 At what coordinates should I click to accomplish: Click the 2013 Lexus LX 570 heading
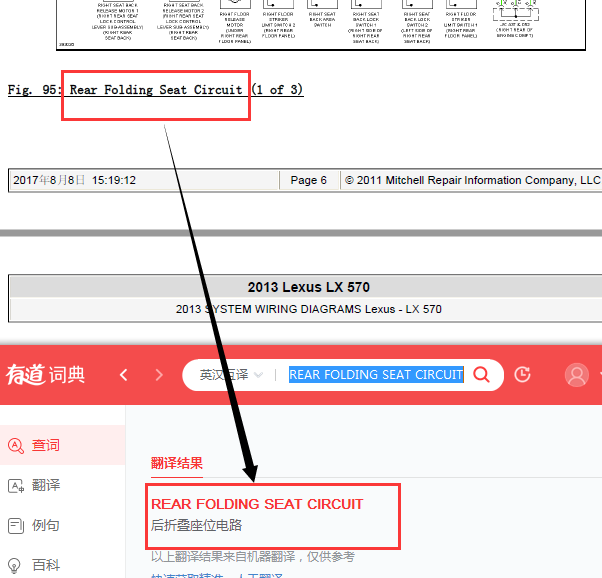308,287
